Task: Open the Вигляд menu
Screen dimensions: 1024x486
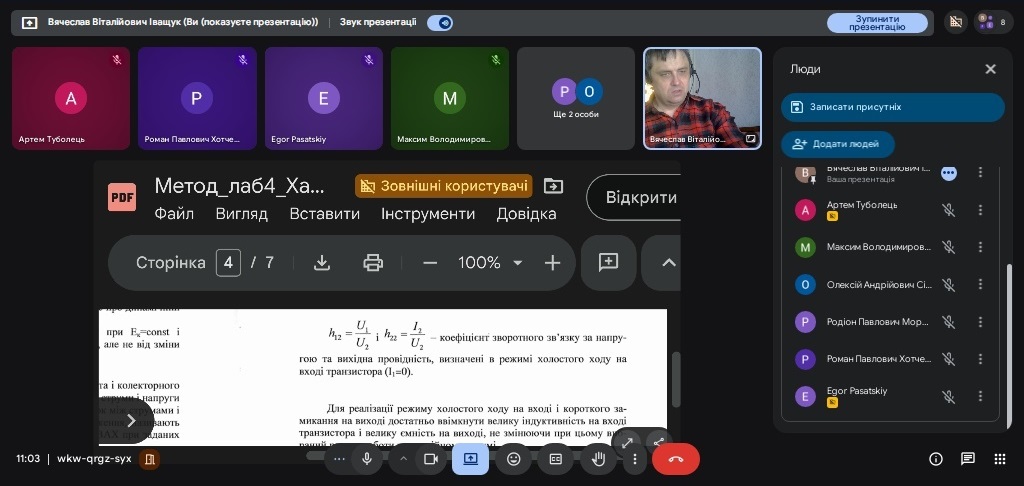Action: [242, 214]
